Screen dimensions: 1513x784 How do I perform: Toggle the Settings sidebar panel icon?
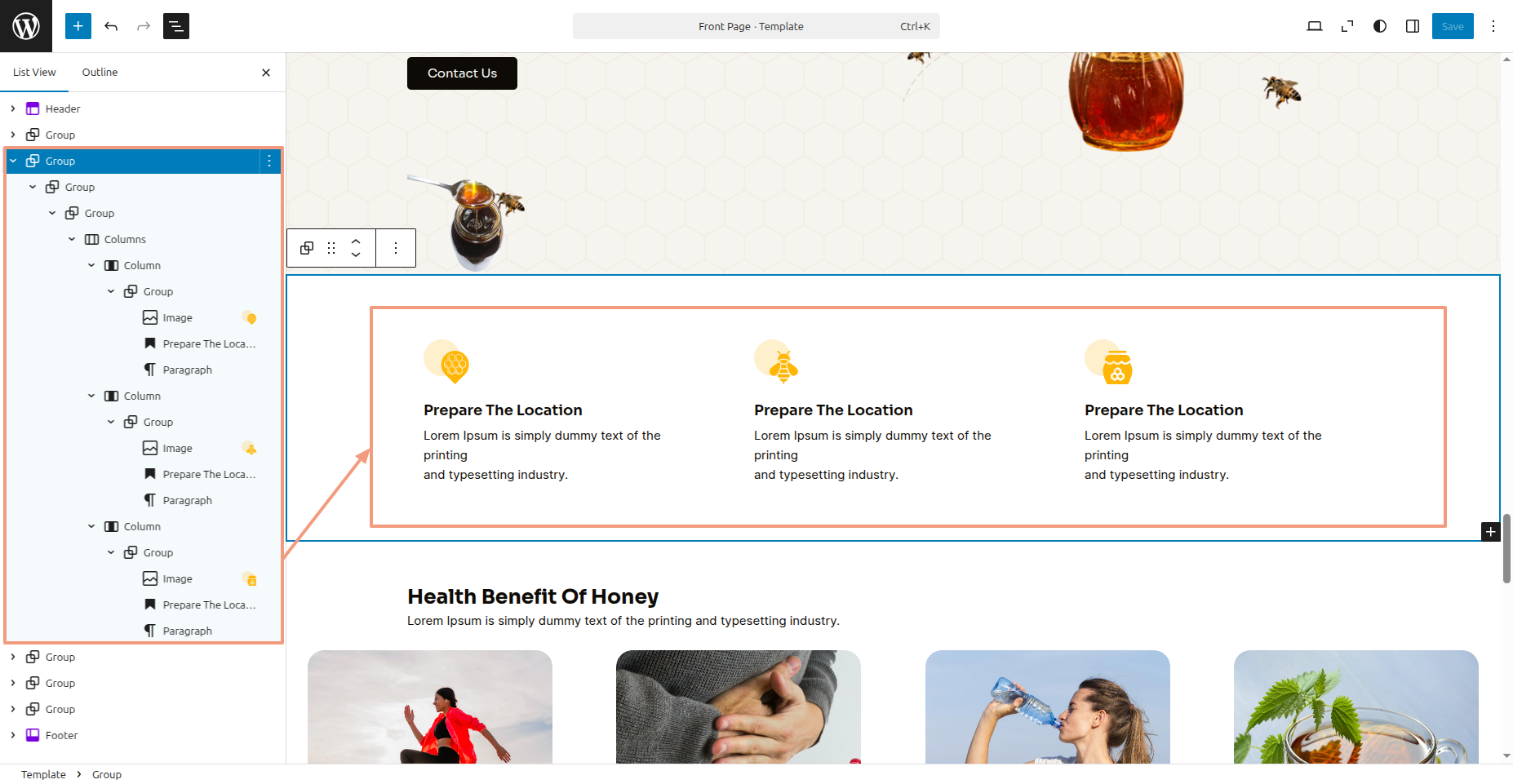click(x=1413, y=26)
